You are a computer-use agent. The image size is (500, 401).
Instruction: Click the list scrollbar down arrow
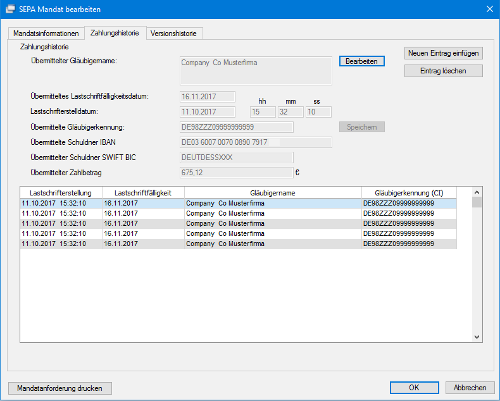pos(477,337)
